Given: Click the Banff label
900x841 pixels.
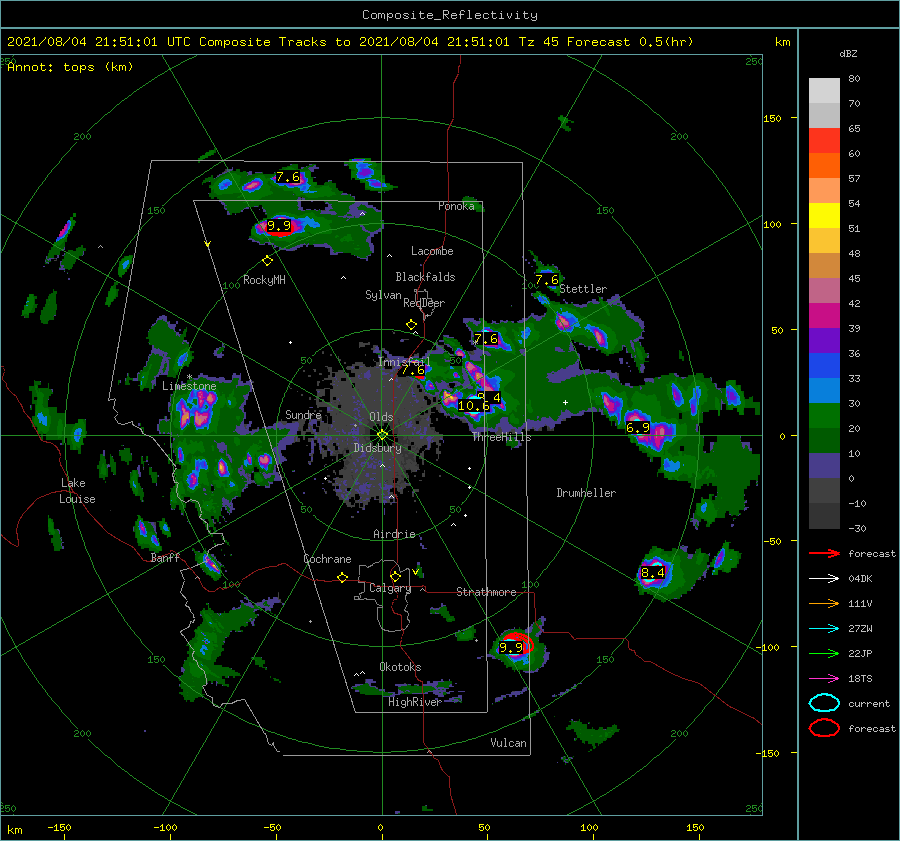Looking at the screenshot, I should 165,557.
